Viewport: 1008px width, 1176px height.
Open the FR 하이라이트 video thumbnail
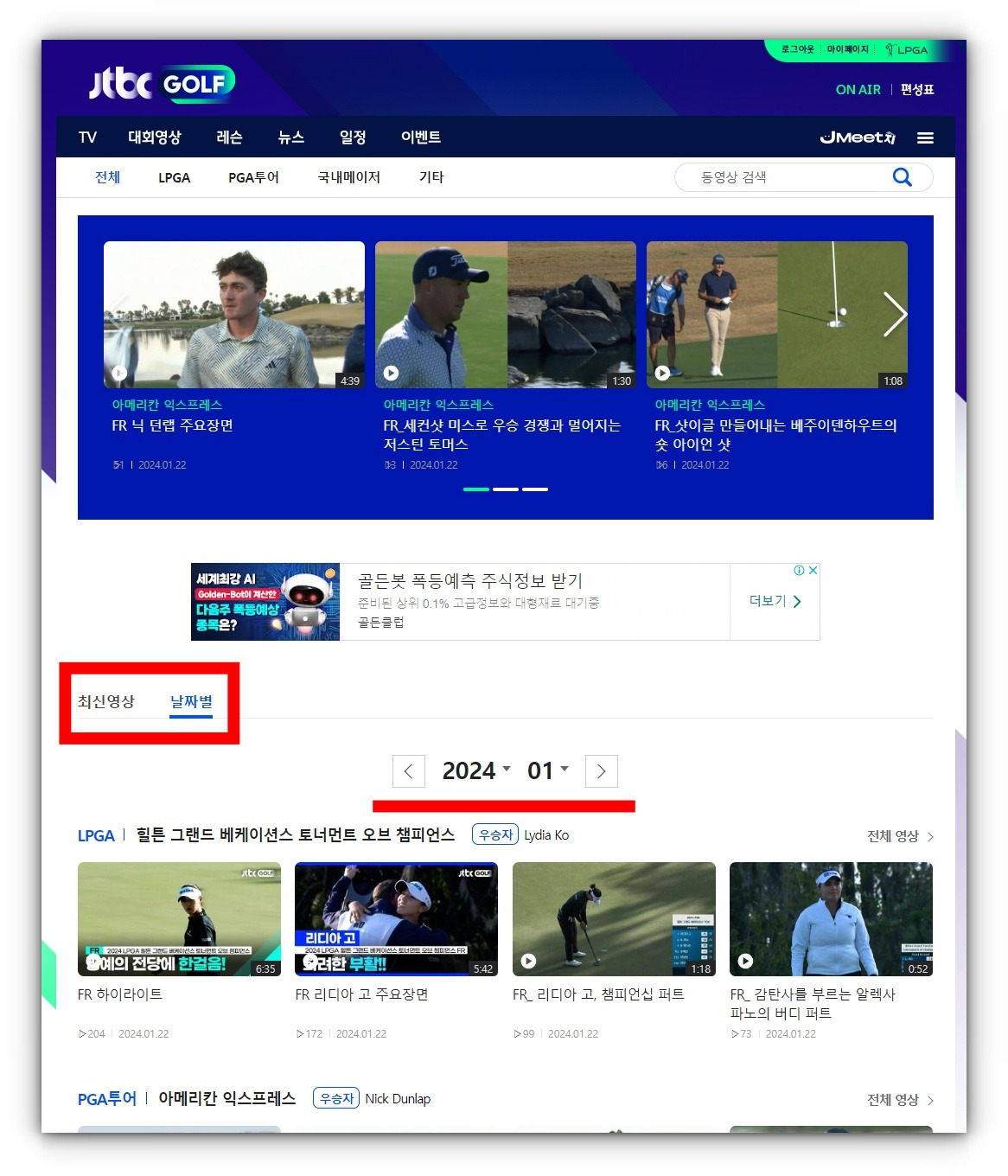[x=179, y=918]
